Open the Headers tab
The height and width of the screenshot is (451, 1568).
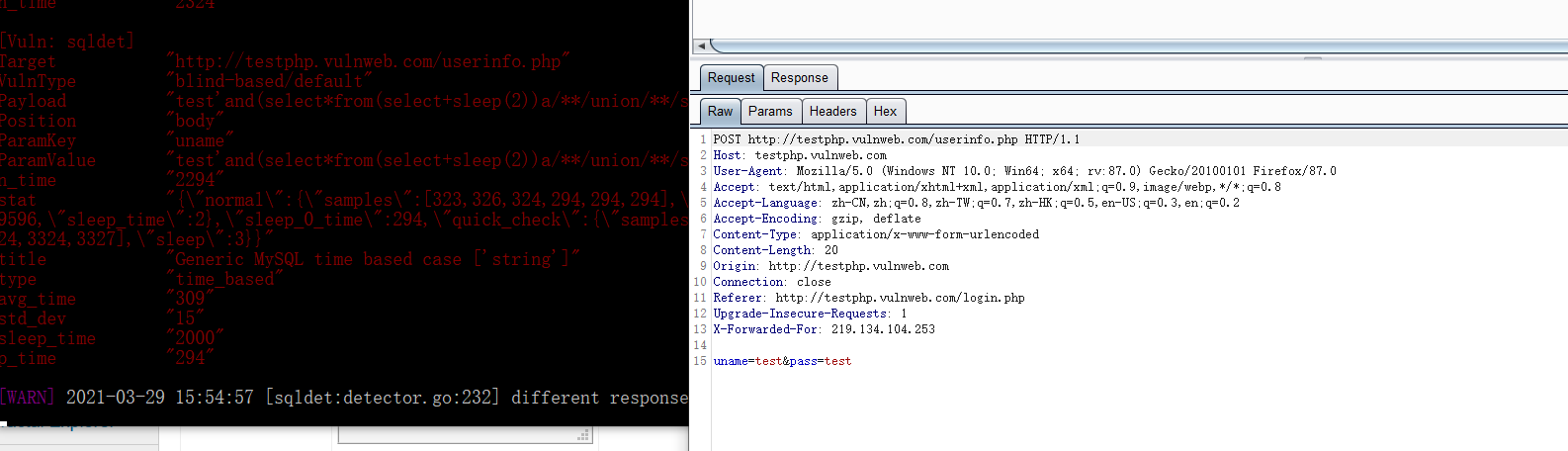(833, 112)
